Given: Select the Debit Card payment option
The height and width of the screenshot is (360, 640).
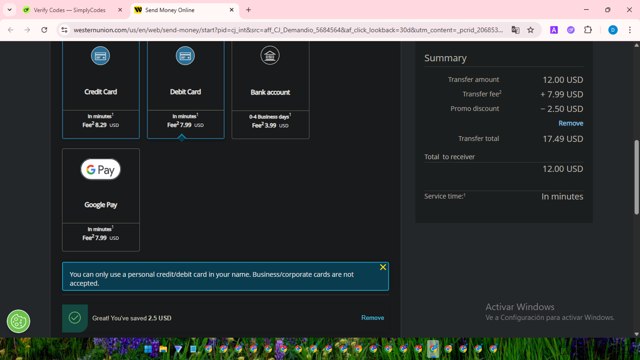Looking at the screenshot, I should (185, 90).
